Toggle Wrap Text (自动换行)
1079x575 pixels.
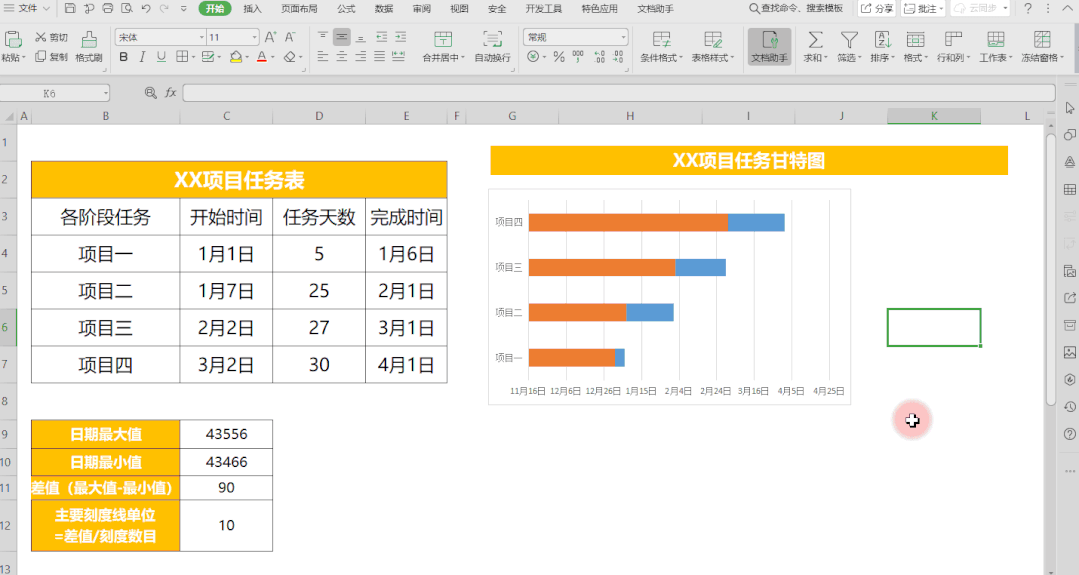pos(492,46)
